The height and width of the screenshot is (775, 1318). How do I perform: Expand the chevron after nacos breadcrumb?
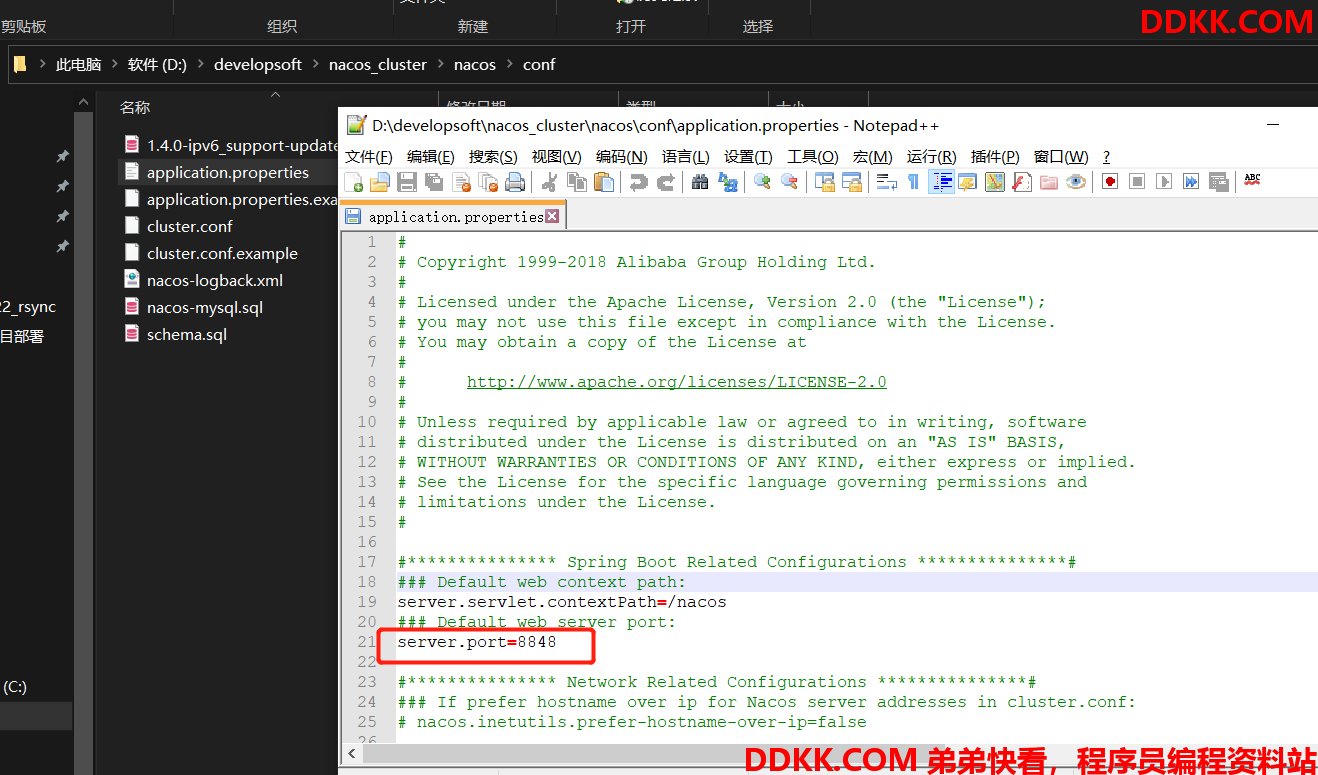click(509, 64)
